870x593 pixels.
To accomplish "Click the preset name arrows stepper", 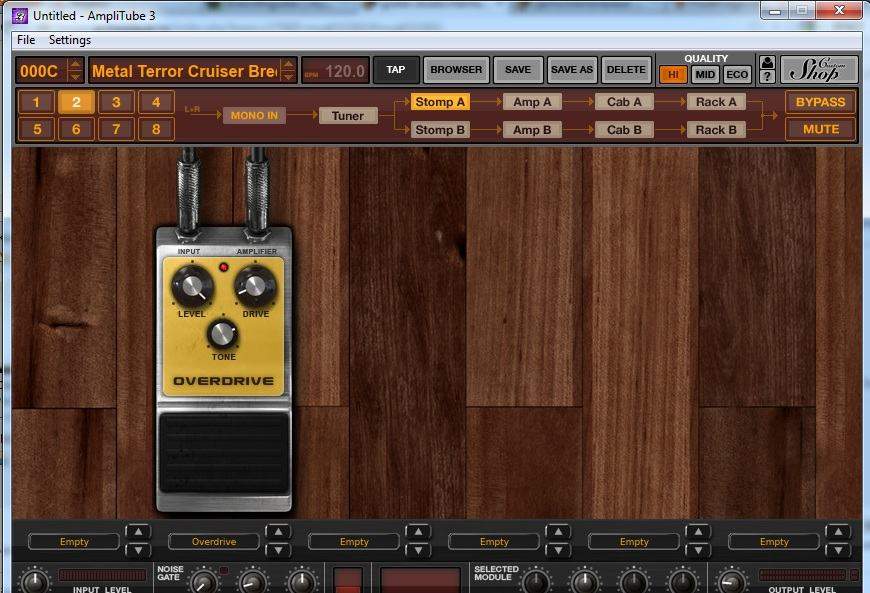I will [x=288, y=70].
